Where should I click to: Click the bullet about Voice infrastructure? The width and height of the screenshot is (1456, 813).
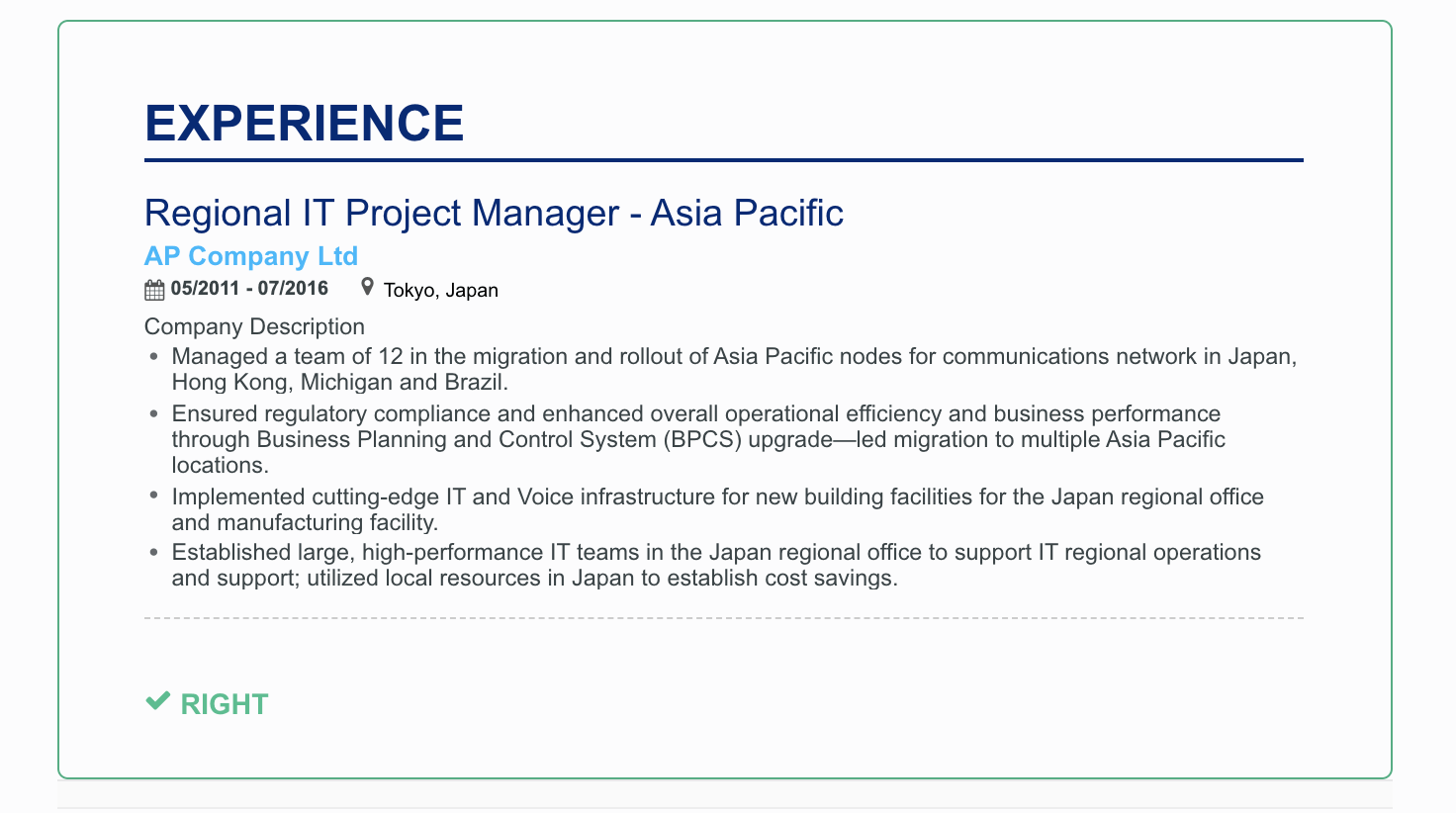pyautogui.click(x=718, y=509)
